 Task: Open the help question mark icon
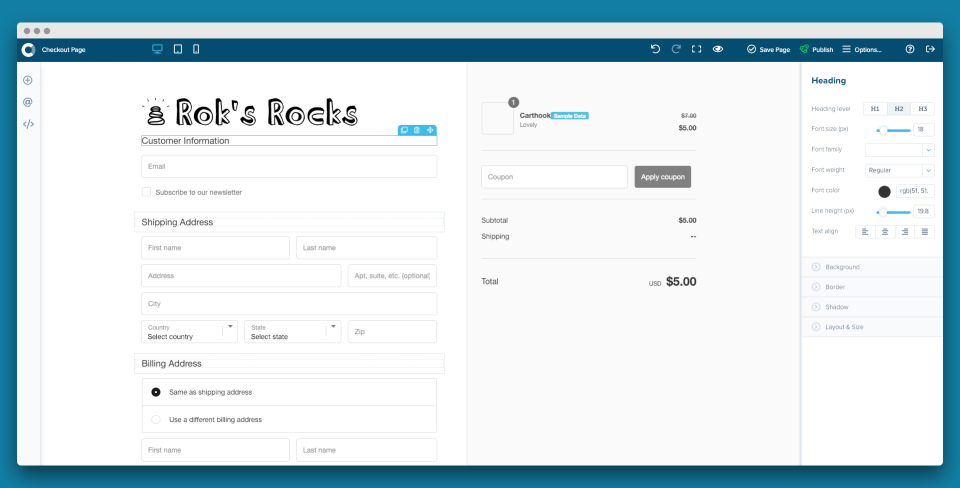click(x=910, y=49)
